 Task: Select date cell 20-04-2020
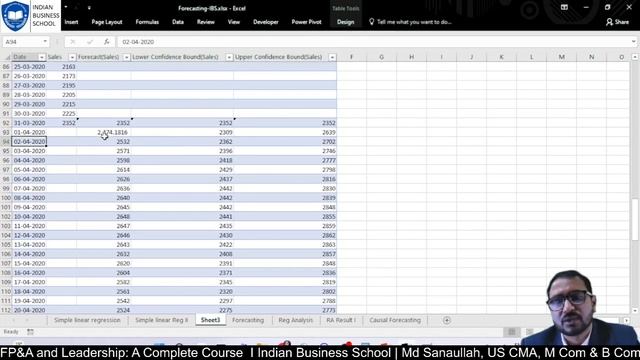coord(29,310)
